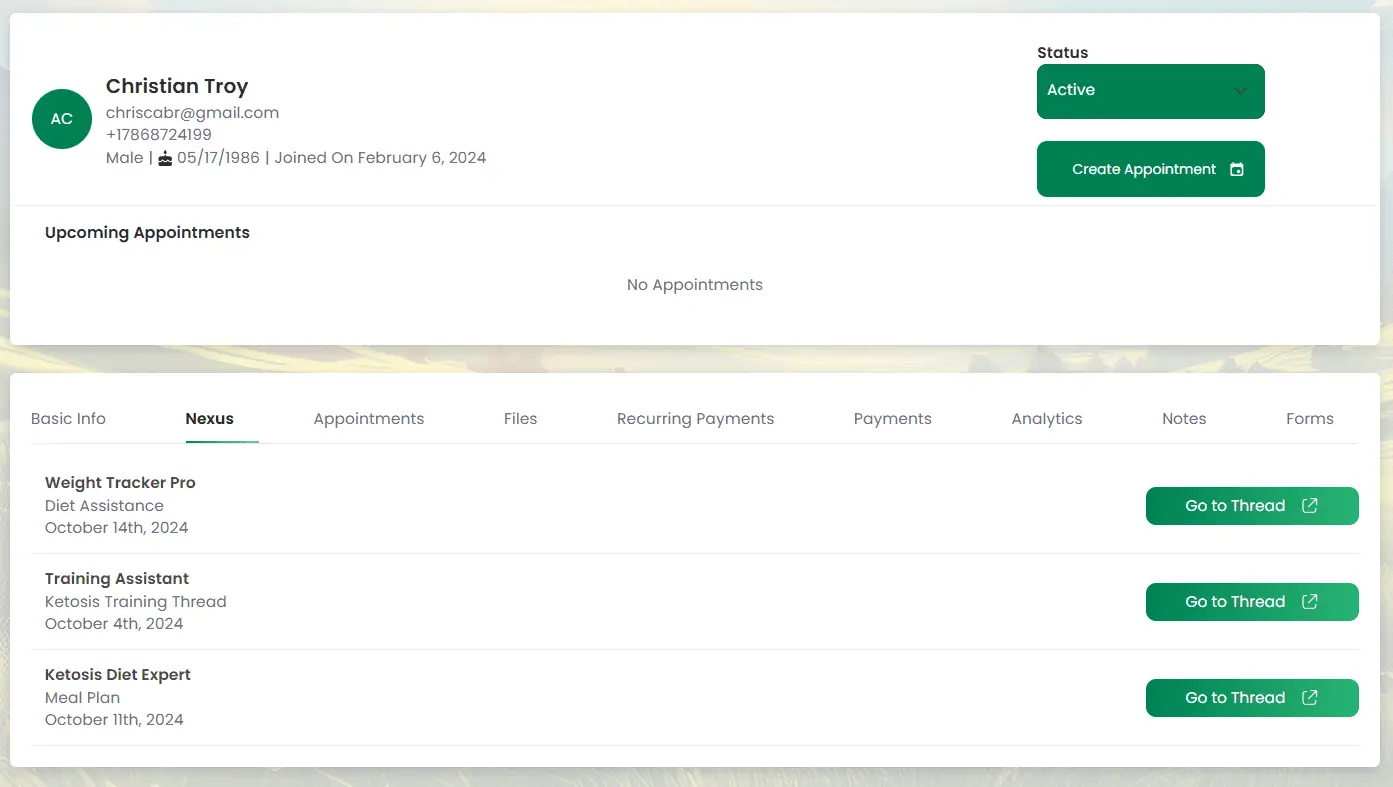
Task: View the Analytics tab
Action: (x=1046, y=419)
